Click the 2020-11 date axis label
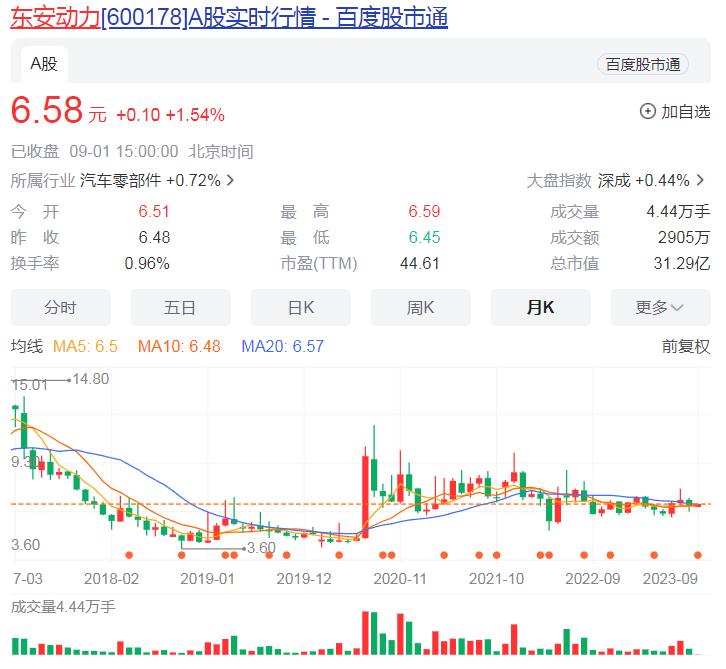Viewport: 726px width, 669px height. (400, 579)
